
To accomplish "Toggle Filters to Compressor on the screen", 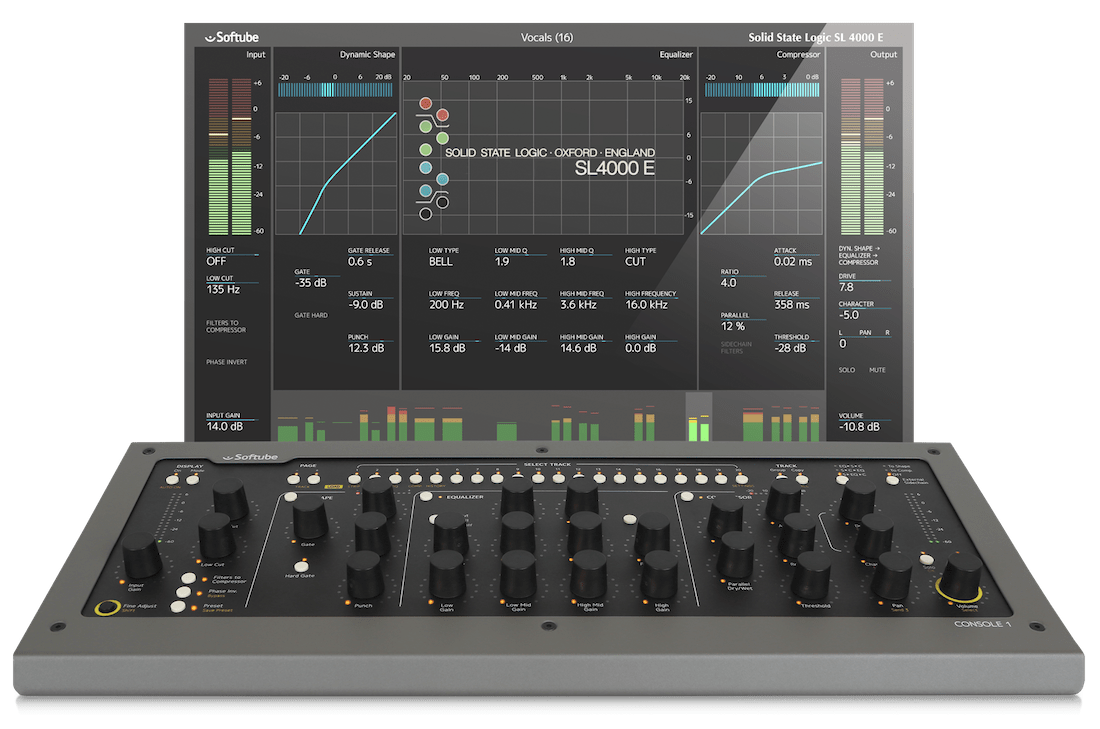I will pos(226,326).
